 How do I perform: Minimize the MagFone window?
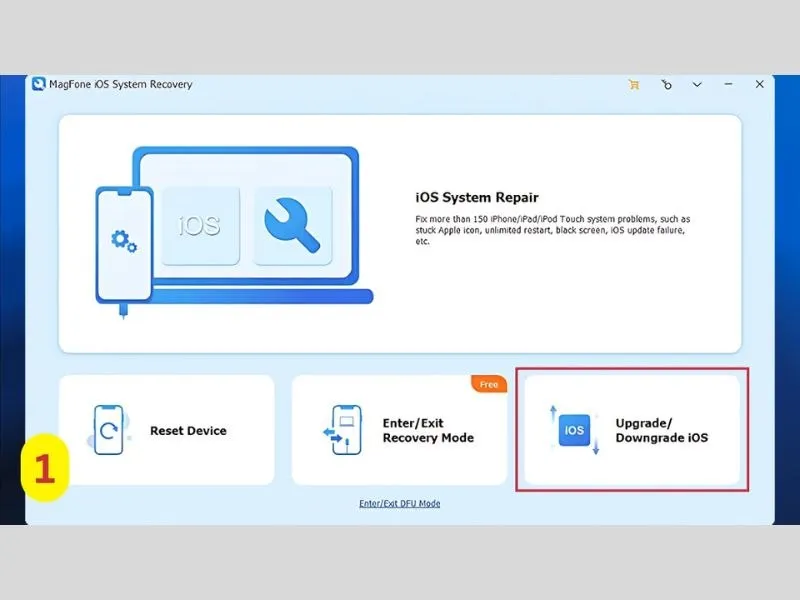pyautogui.click(x=728, y=84)
